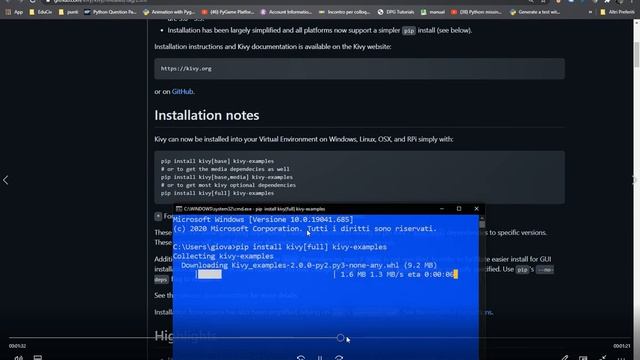Click pip install kivy[base,media] kivy-examples line
Viewport: 640px width, 360px height.
click(x=227, y=177)
